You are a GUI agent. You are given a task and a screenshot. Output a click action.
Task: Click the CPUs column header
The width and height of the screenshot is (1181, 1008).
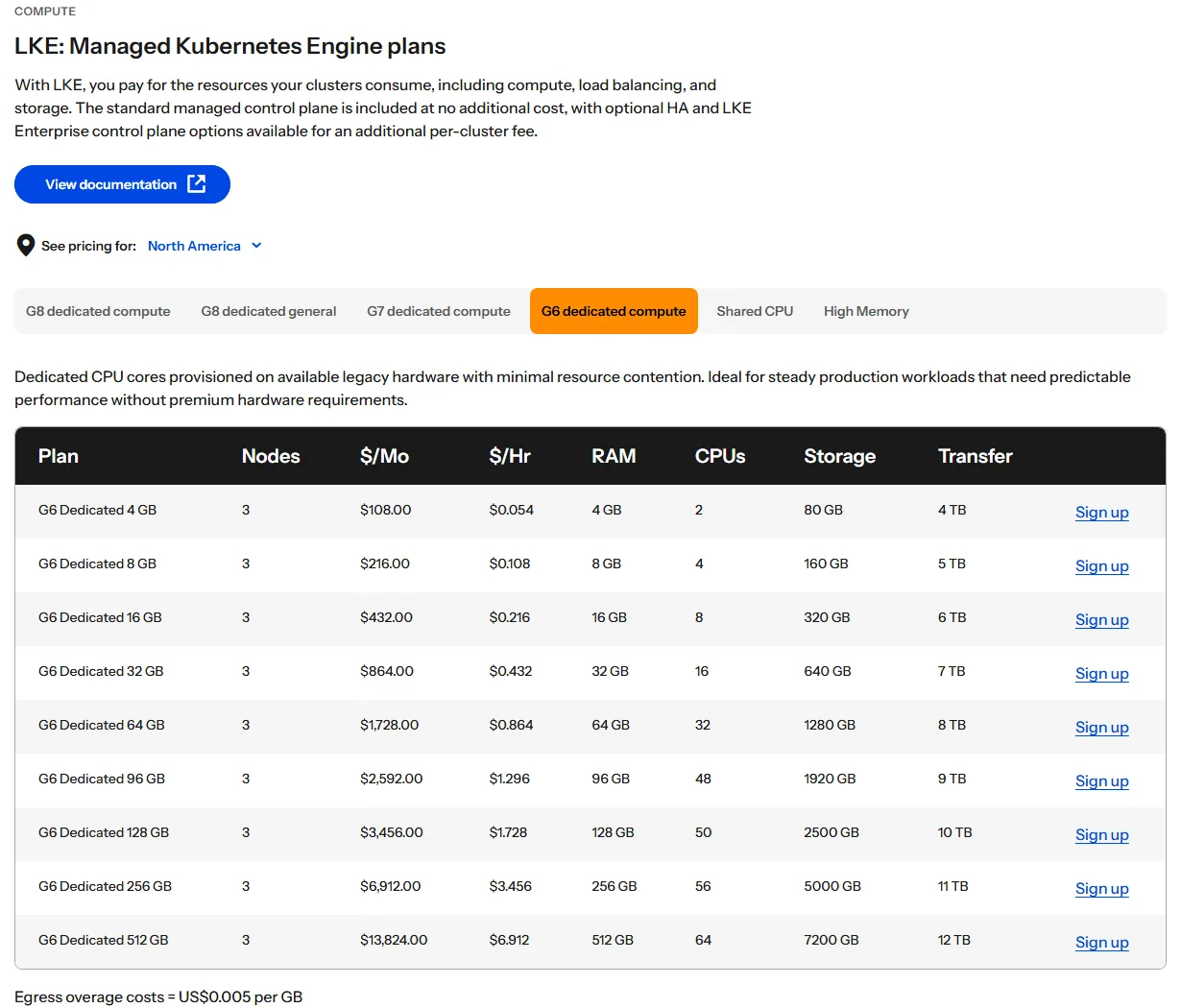pyautogui.click(x=720, y=456)
